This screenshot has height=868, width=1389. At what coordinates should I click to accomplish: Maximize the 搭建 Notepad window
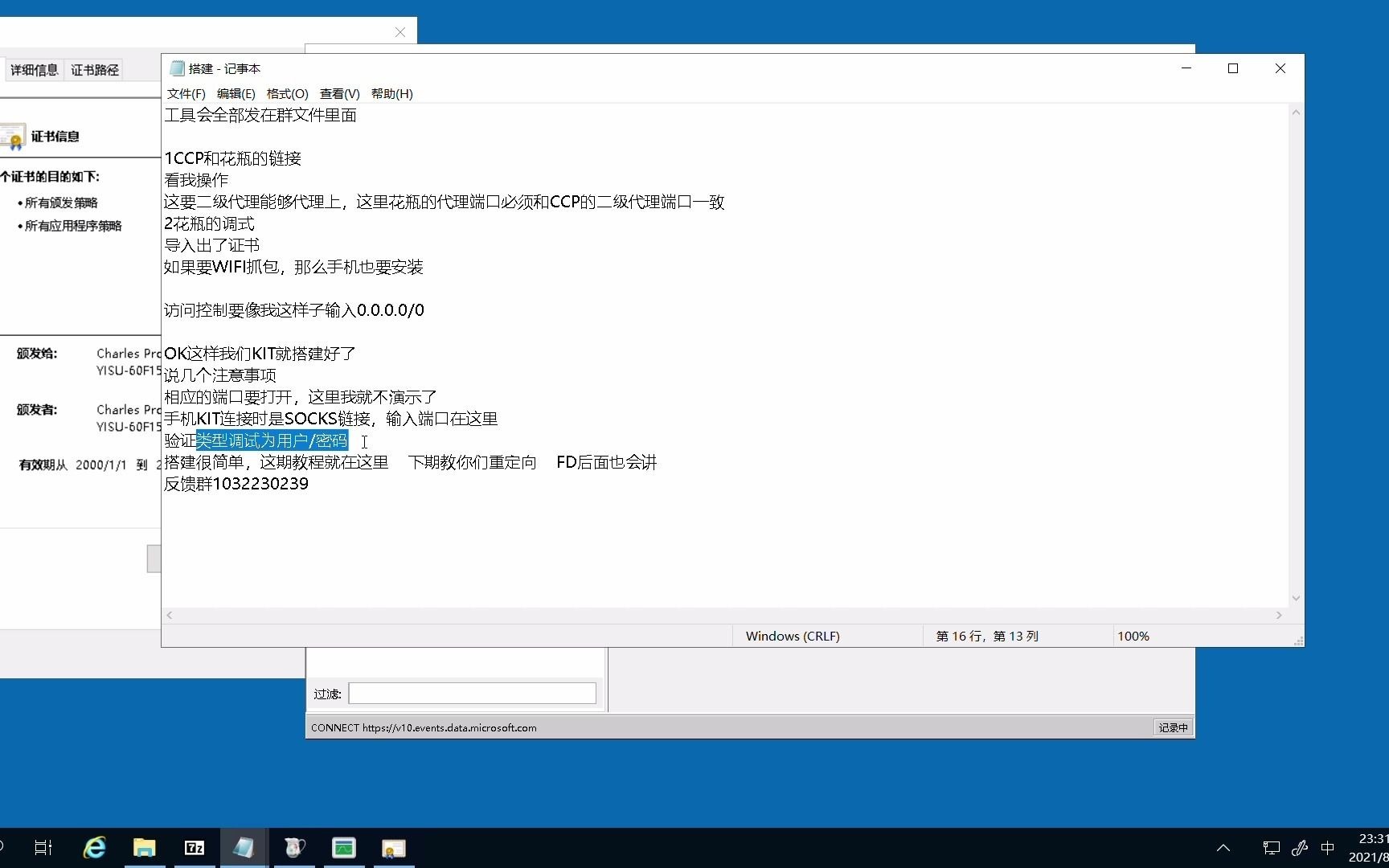click(x=1233, y=68)
